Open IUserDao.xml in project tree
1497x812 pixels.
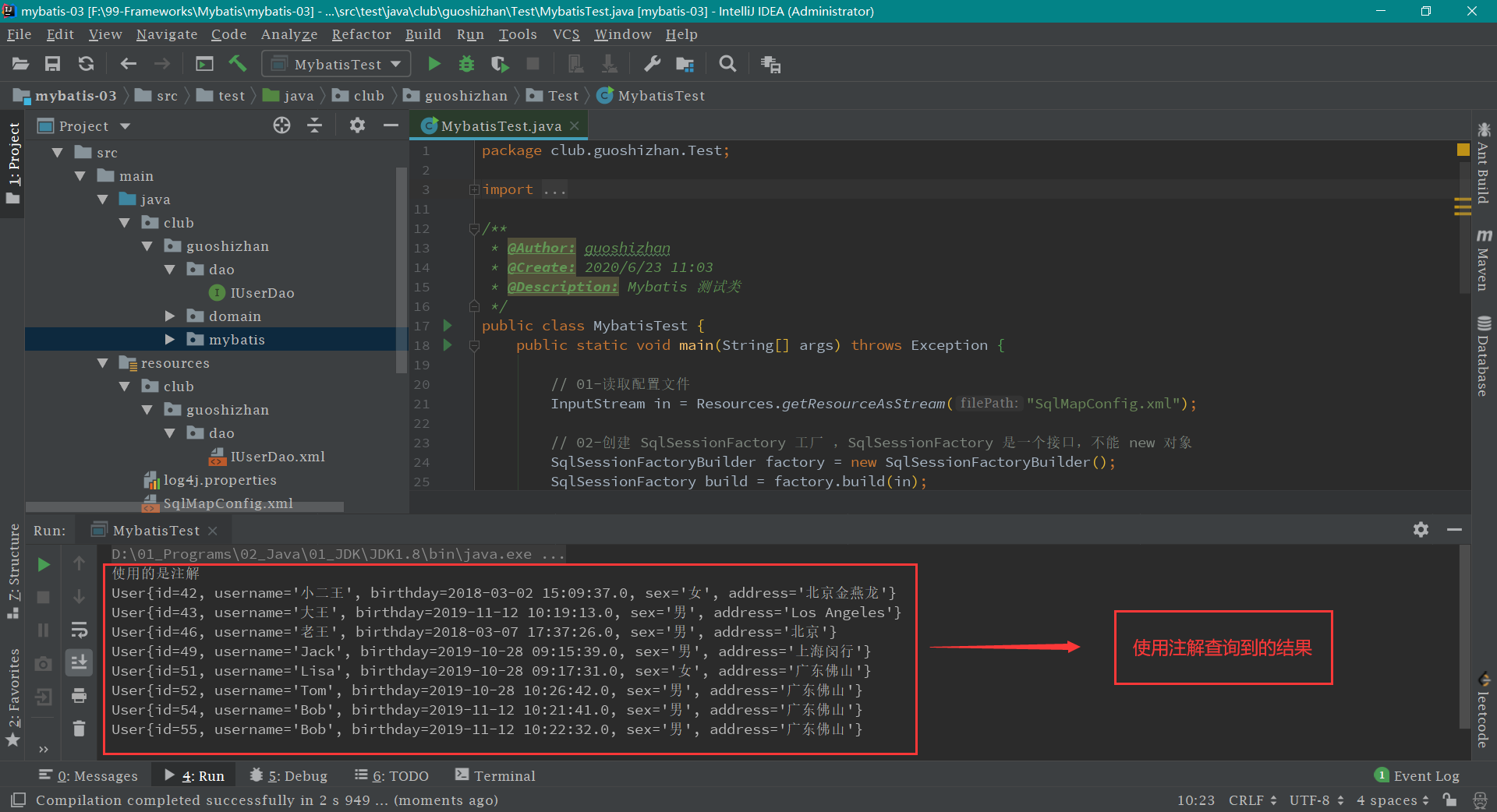278,457
